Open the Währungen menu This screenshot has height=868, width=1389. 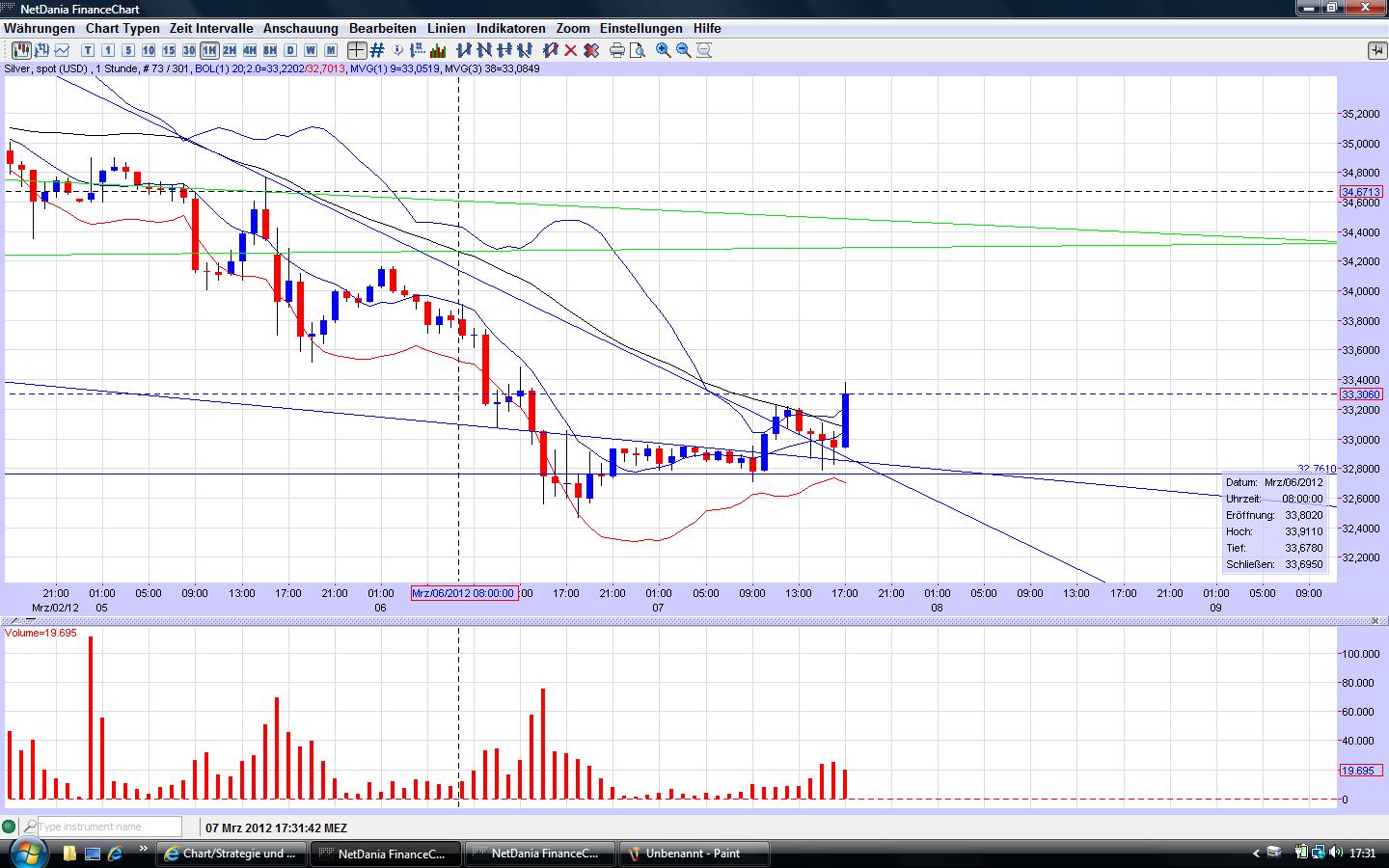pyautogui.click(x=40, y=29)
